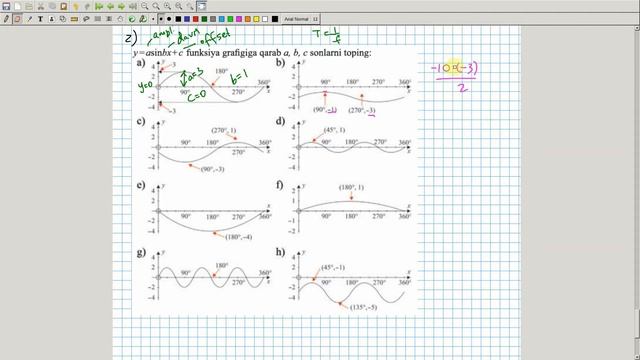Click the Set As Default icon

[x=143, y=19]
